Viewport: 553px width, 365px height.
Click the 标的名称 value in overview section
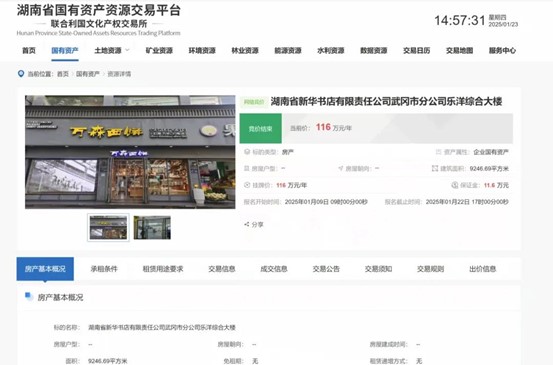[162, 327]
